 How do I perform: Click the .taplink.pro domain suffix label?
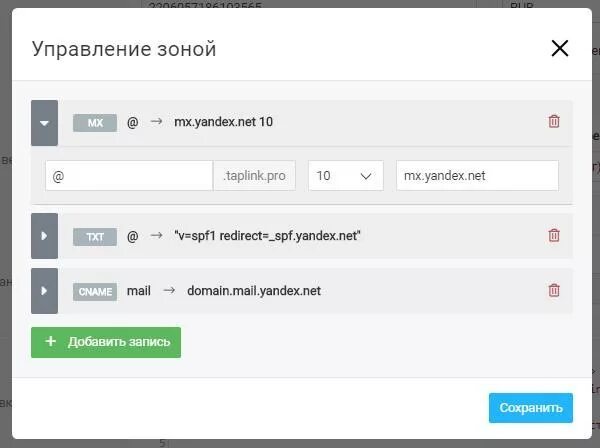tap(255, 175)
